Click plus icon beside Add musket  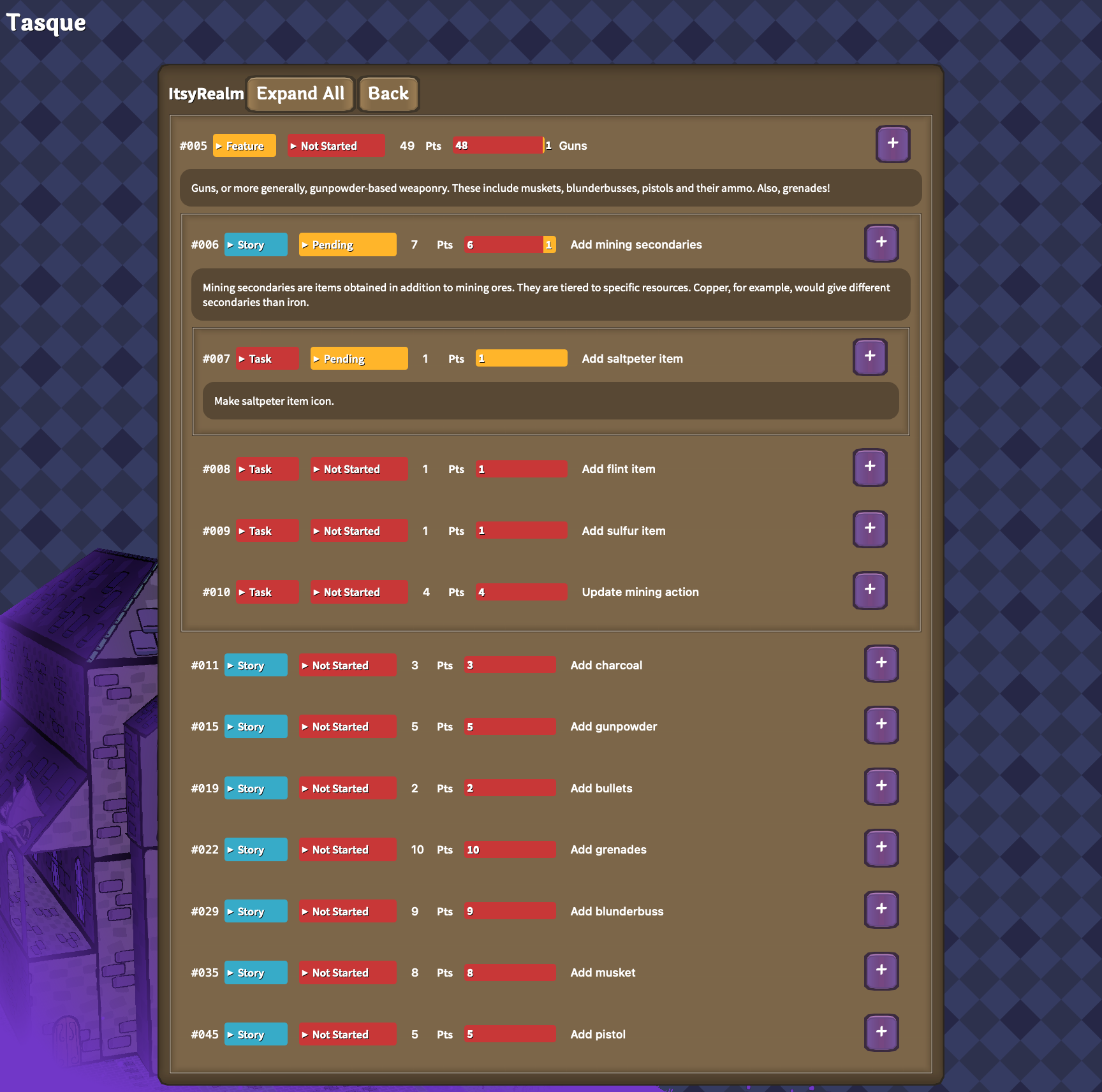[x=881, y=970]
